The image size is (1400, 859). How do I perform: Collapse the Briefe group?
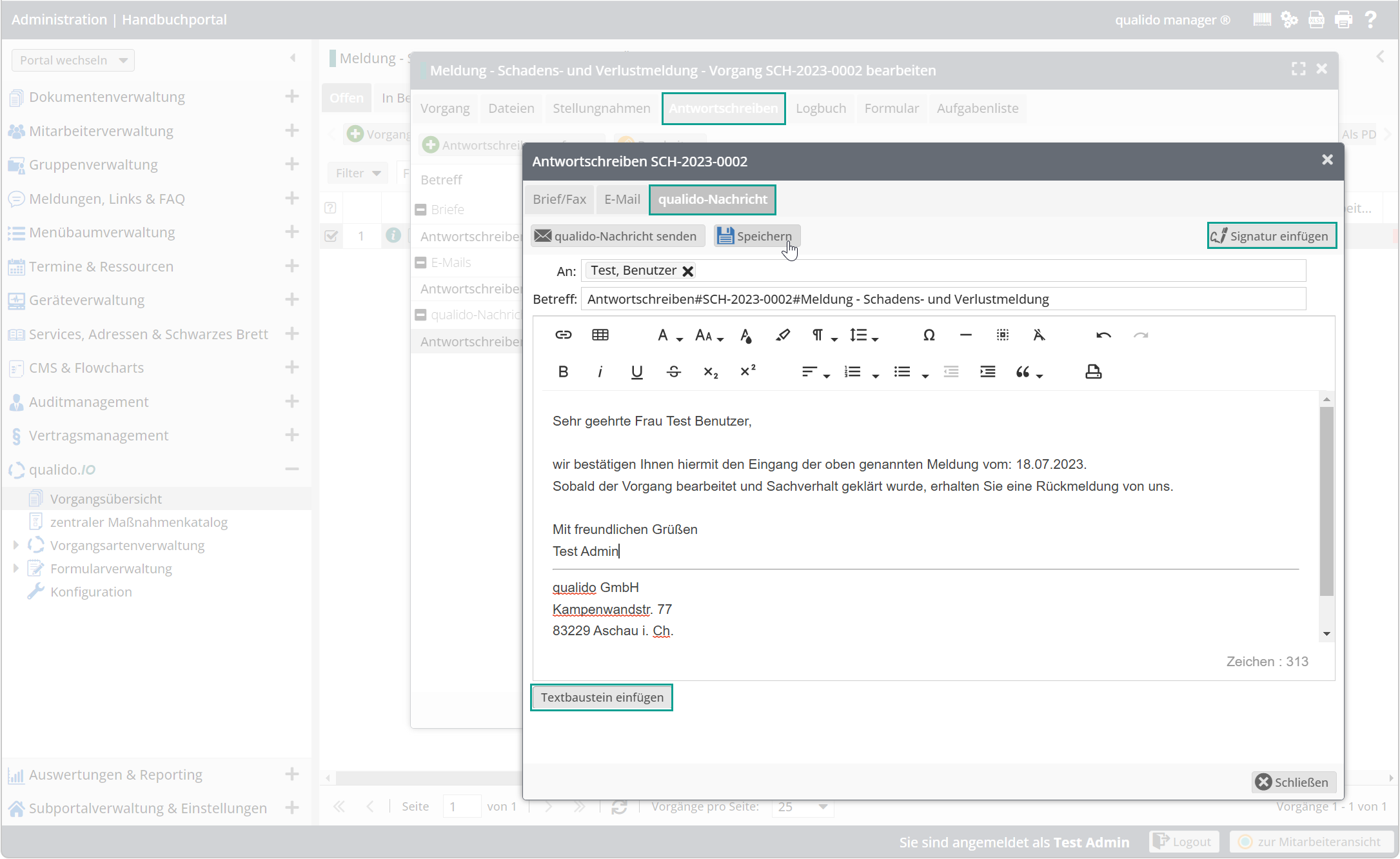(x=420, y=210)
